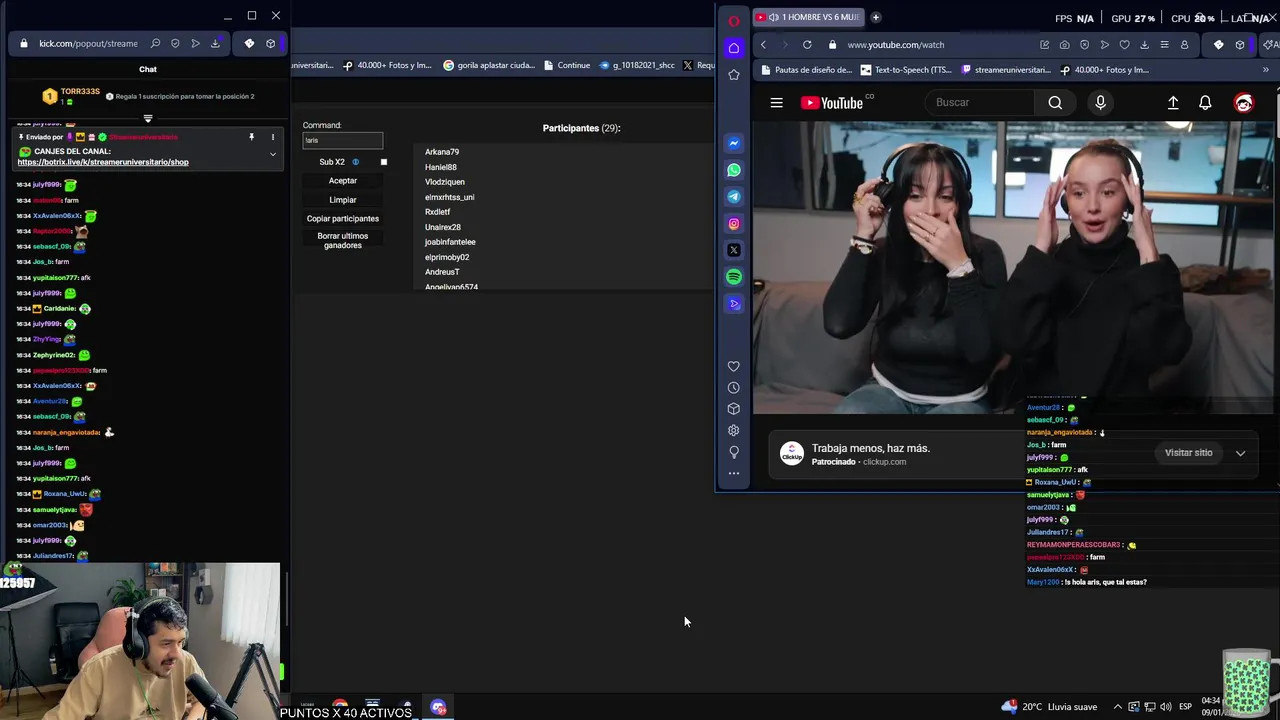Expand the pinned chat message chevron
Viewport: 1280px width, 720px height.
click(272, 154)
